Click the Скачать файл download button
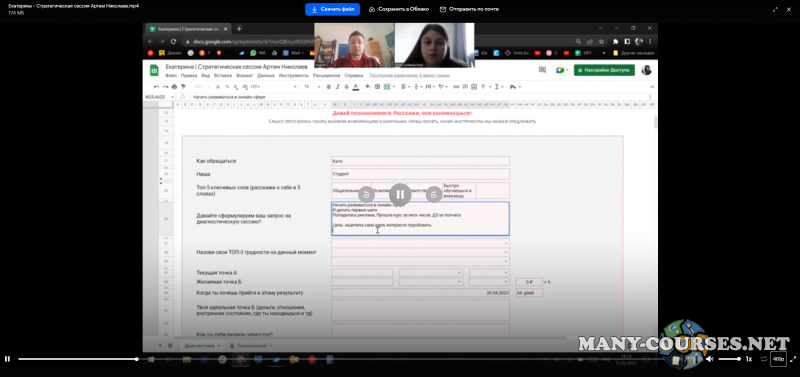The width and height of the screenshot is (800, 377). [332, 9]
